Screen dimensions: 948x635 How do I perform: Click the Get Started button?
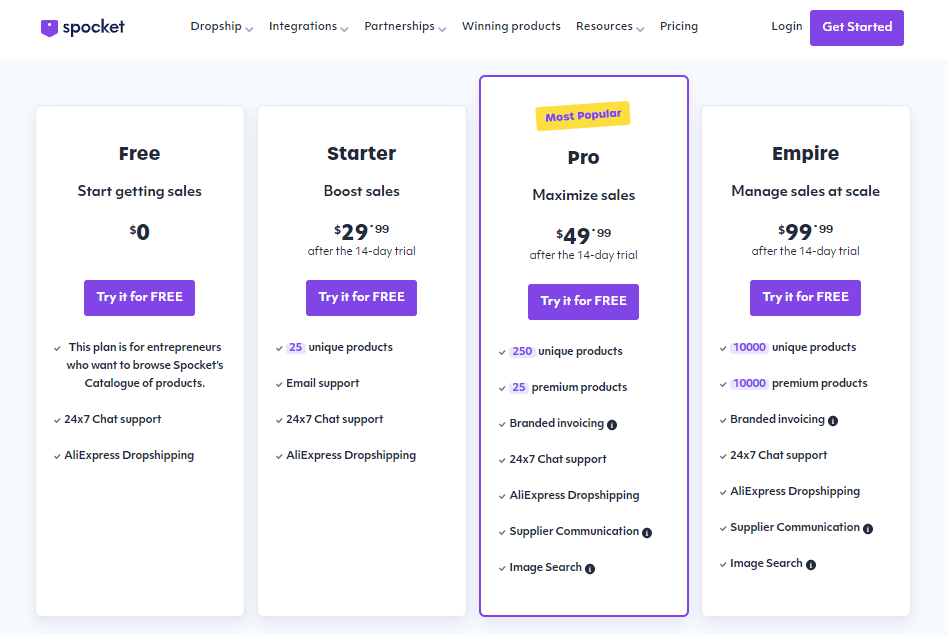pos(857,28)
